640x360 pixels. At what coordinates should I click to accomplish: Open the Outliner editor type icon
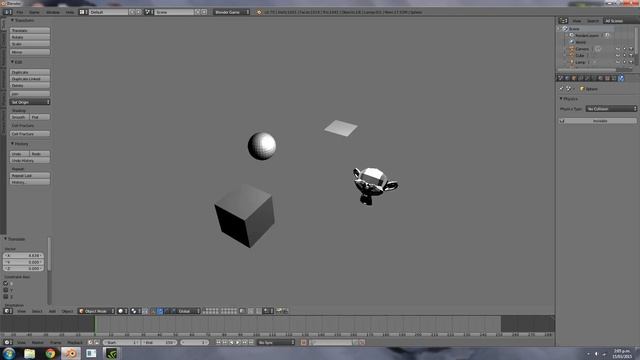click(x=564, y=21)
